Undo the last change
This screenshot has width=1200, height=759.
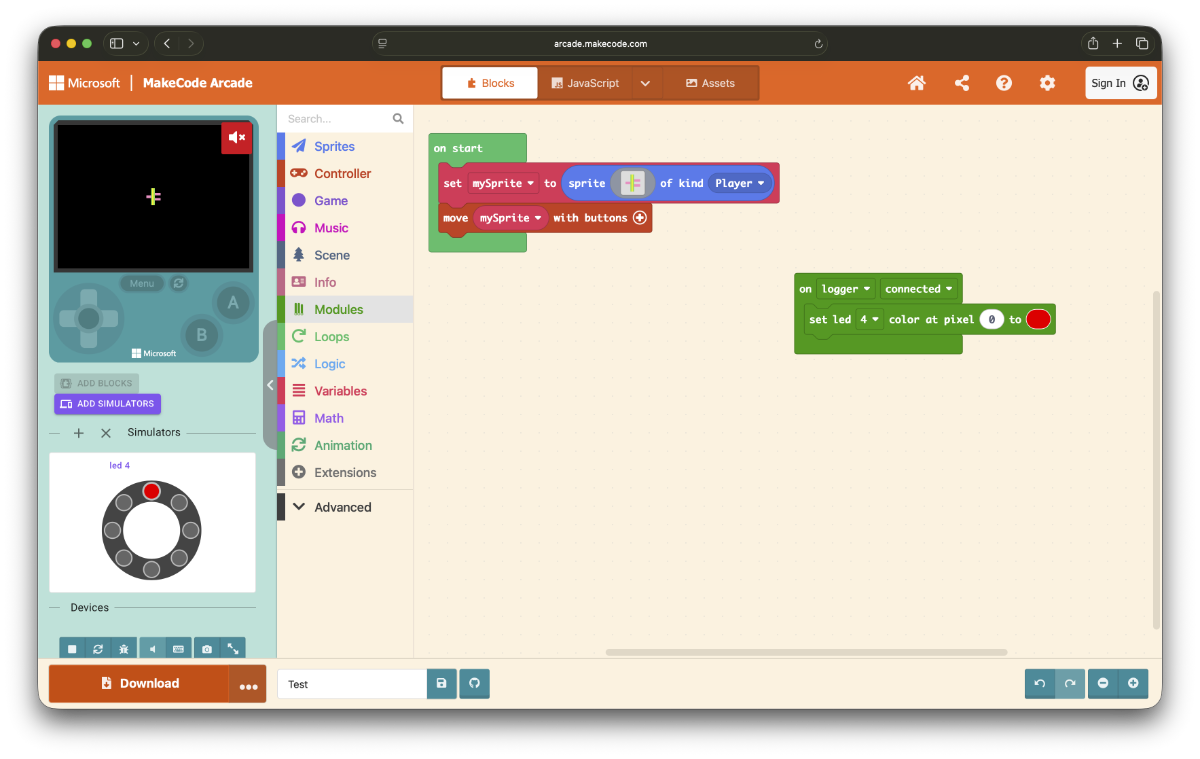pos(1040,683)
